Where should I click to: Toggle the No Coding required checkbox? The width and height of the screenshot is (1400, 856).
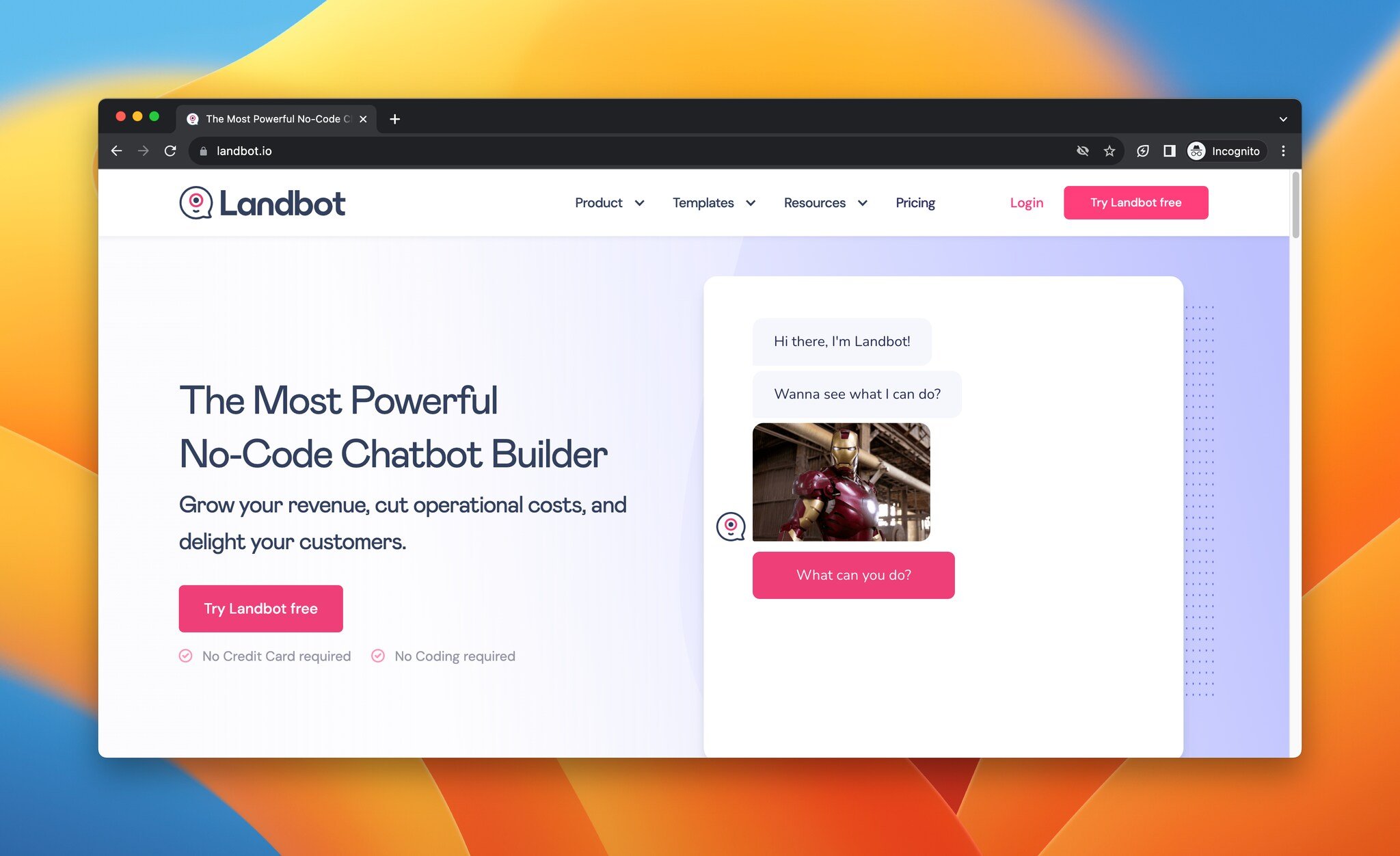[378, 656]
